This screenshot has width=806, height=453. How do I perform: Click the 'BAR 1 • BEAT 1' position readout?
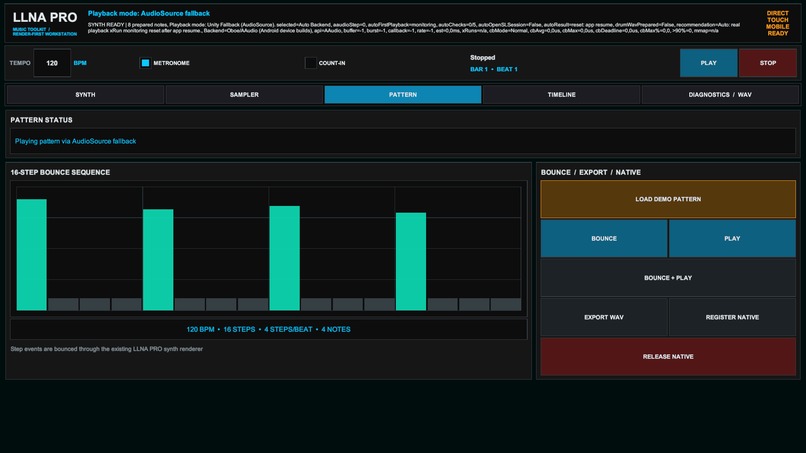coord(494,69)
